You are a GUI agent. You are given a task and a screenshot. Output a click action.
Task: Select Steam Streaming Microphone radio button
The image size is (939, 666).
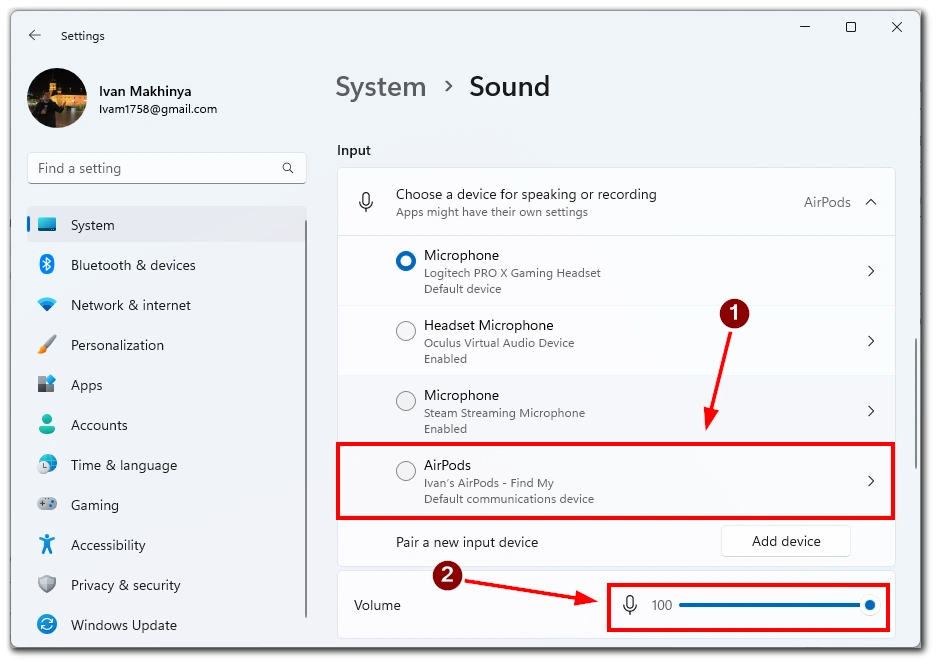tap(405, 401)
